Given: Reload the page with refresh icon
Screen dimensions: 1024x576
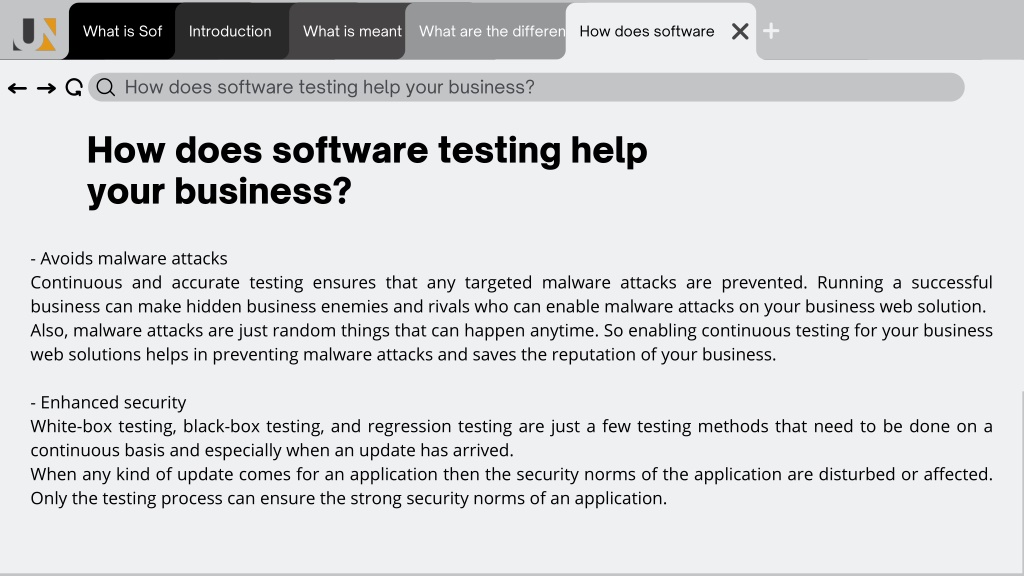Looking at the screenshot, I should tap(74, 88).
